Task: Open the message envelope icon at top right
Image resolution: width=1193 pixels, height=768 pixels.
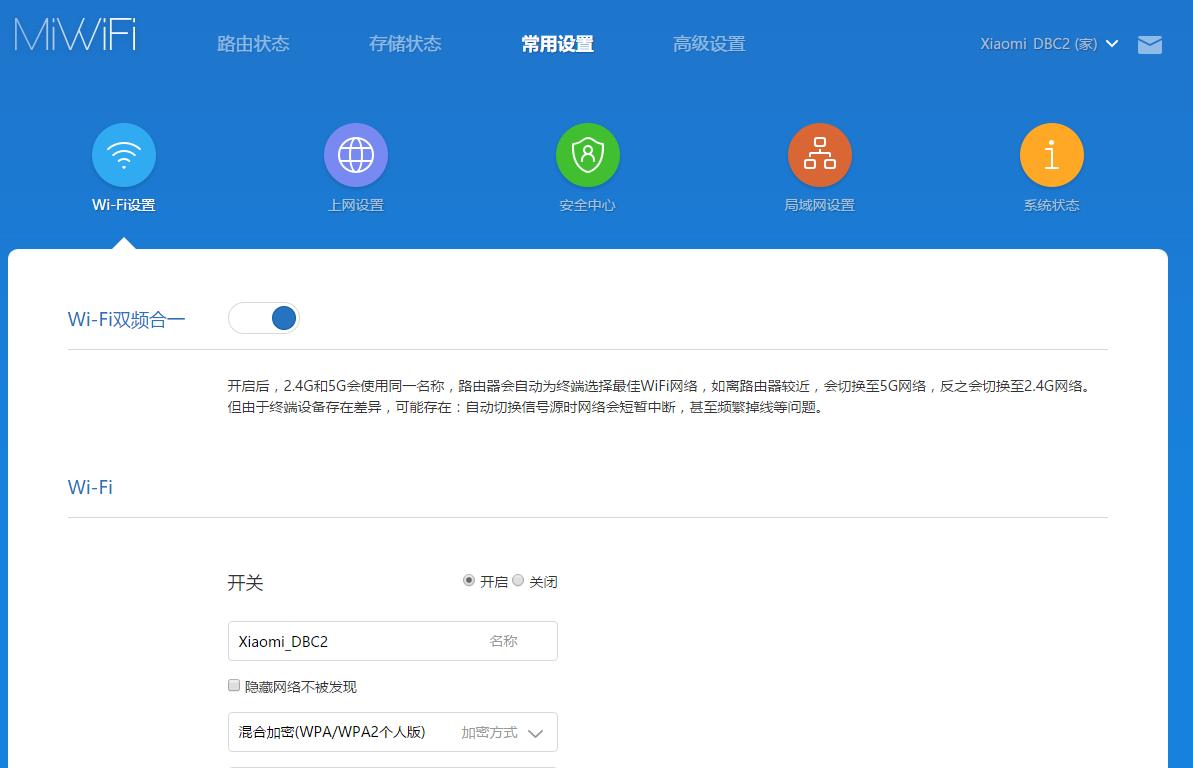Action: click(1149, 44)
